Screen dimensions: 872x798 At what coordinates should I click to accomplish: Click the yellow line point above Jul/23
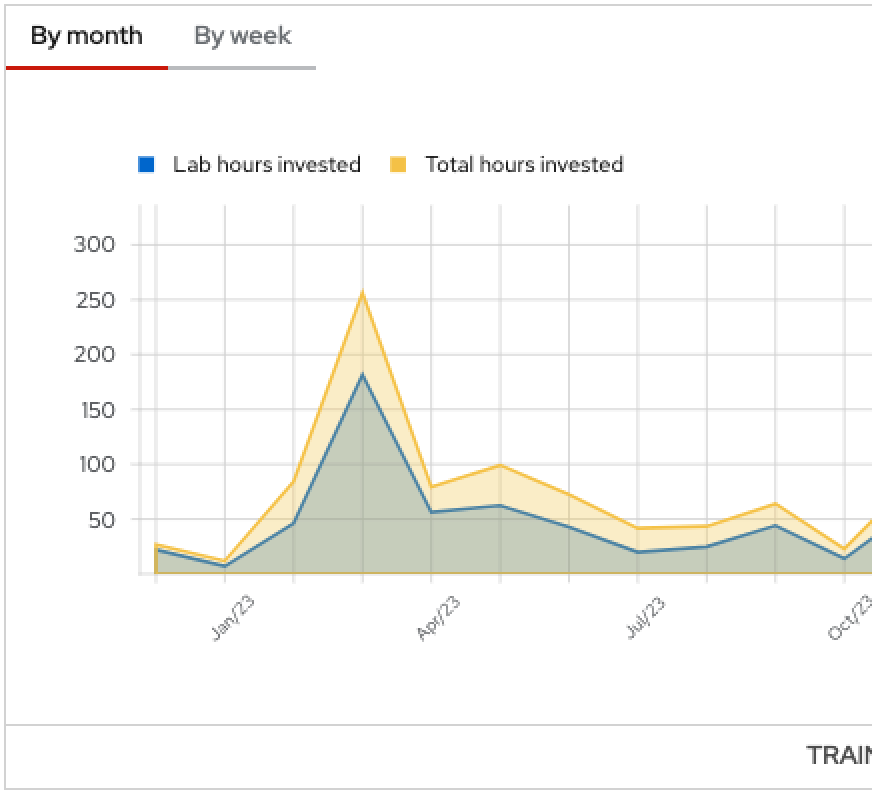click(638, 528)
